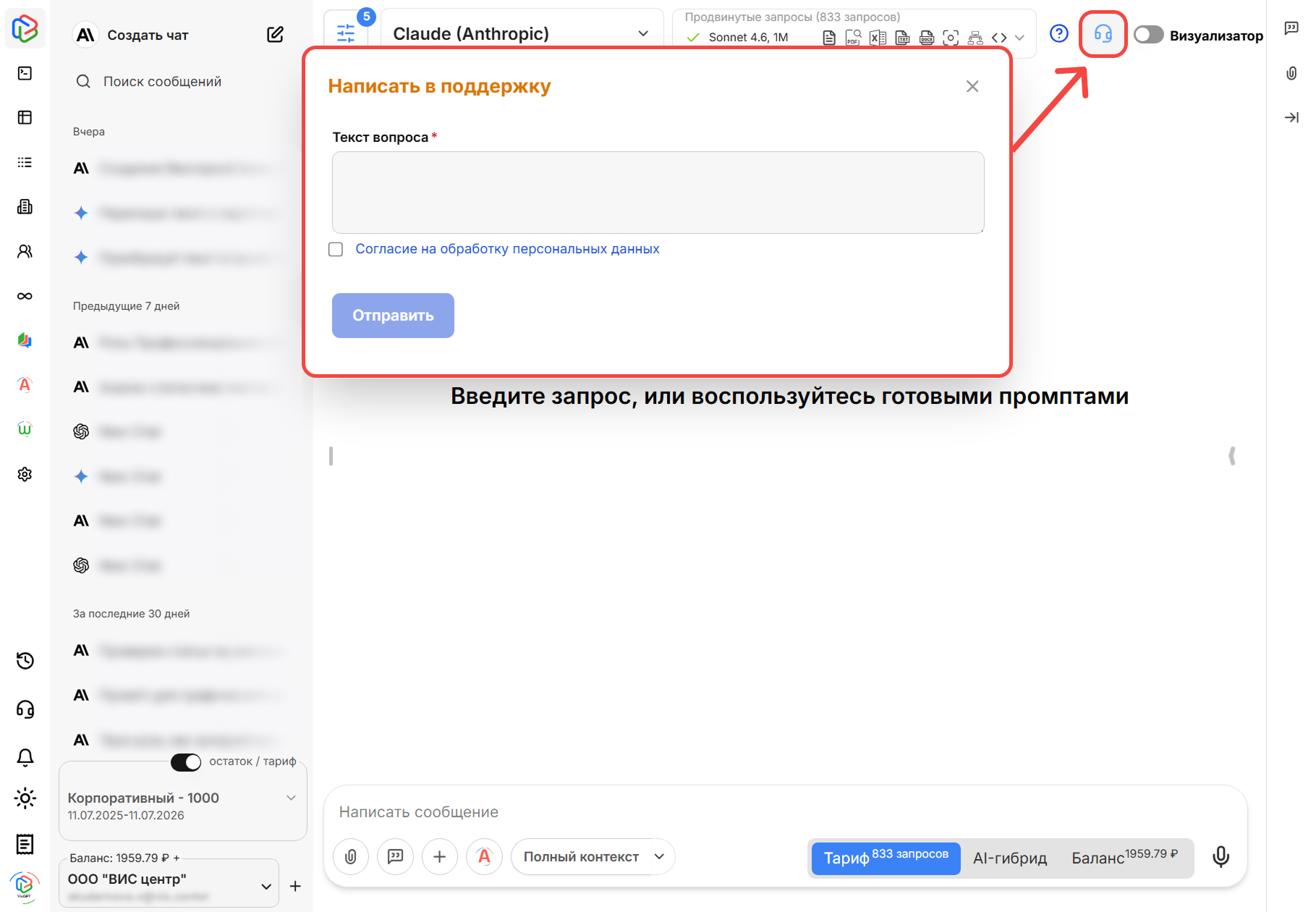Viewport: 1316px width, 912px height.
Task: Toggle the остаток / тариф switch
Action: (186, 762)
